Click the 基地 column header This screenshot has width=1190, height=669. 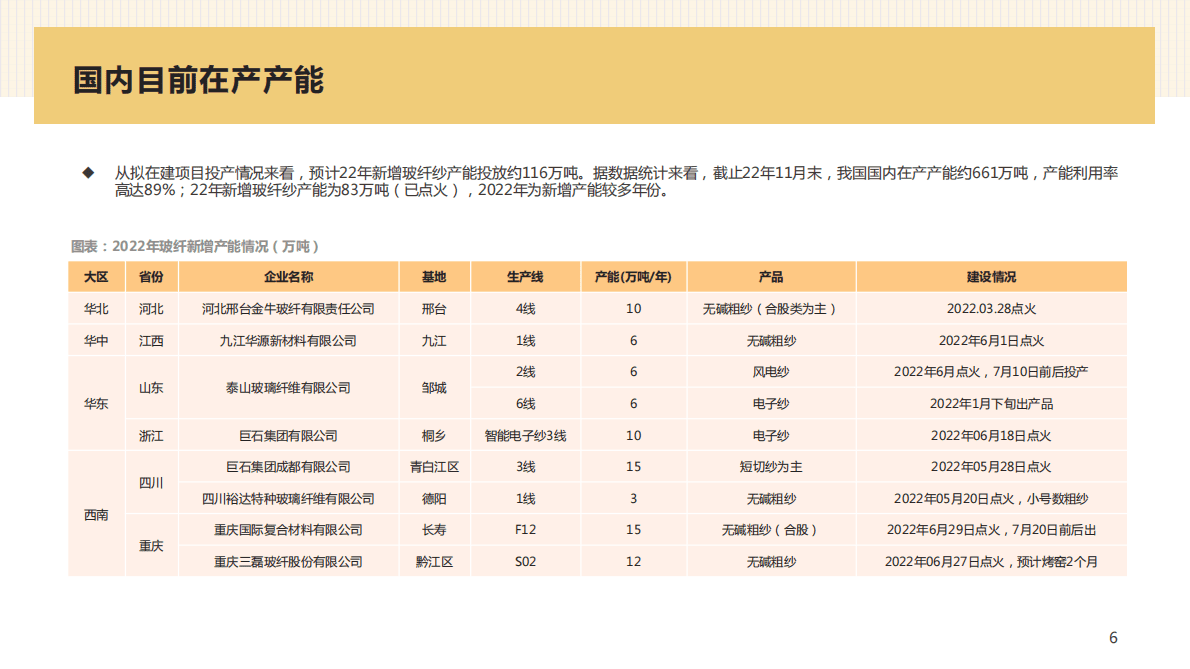coord(433,277)
